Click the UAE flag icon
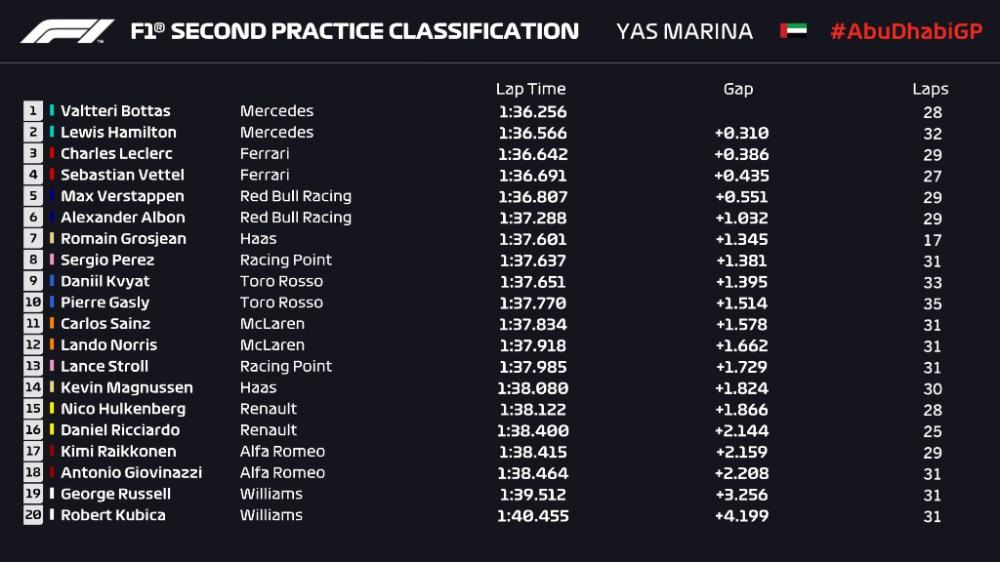This screenshot has width=1000, height=562. point(793,32)
